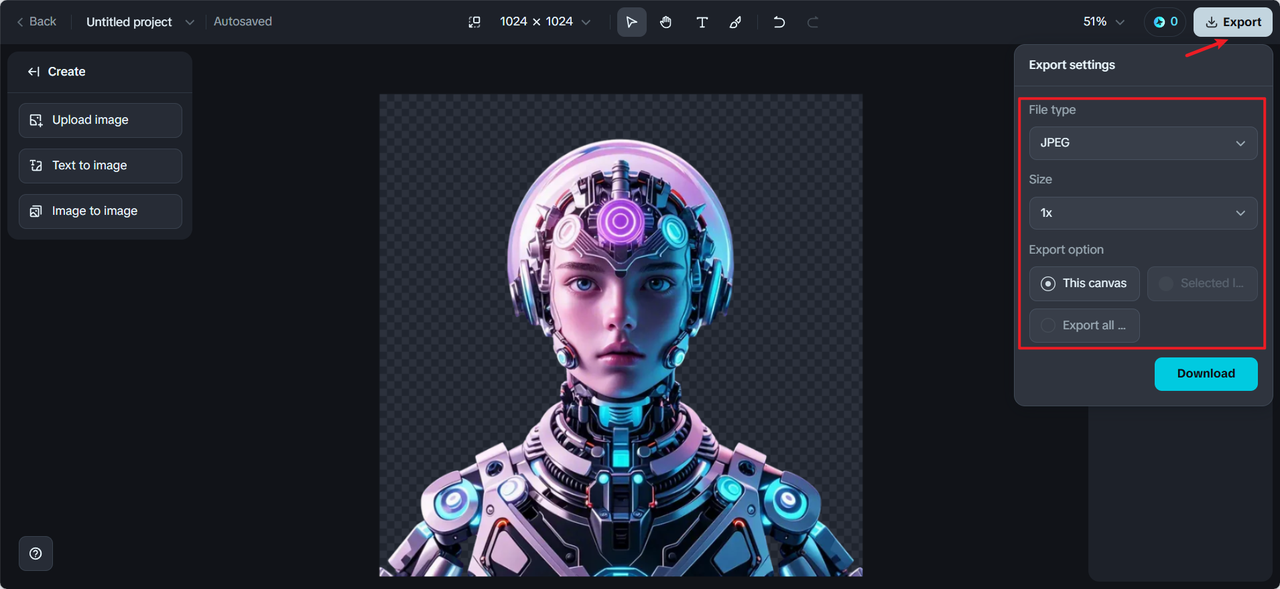This screenshot has height=589, width=1280.
Task: Click the Autosaved status text
Action: pos(243,22)
